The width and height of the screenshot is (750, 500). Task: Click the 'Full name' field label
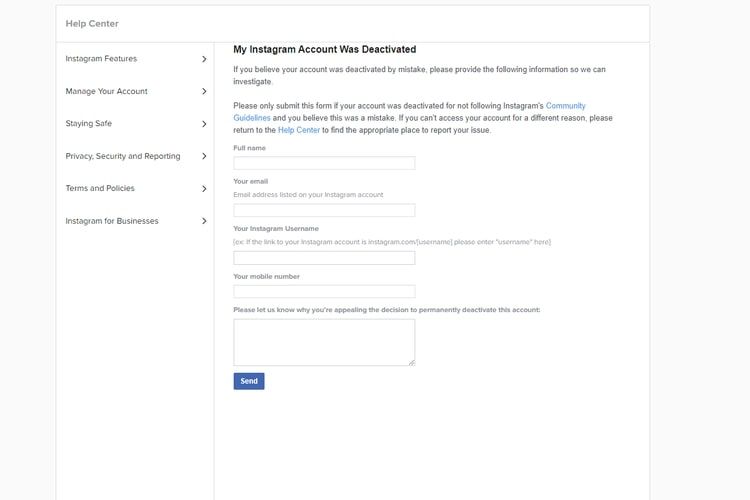(x=249, y=148)
